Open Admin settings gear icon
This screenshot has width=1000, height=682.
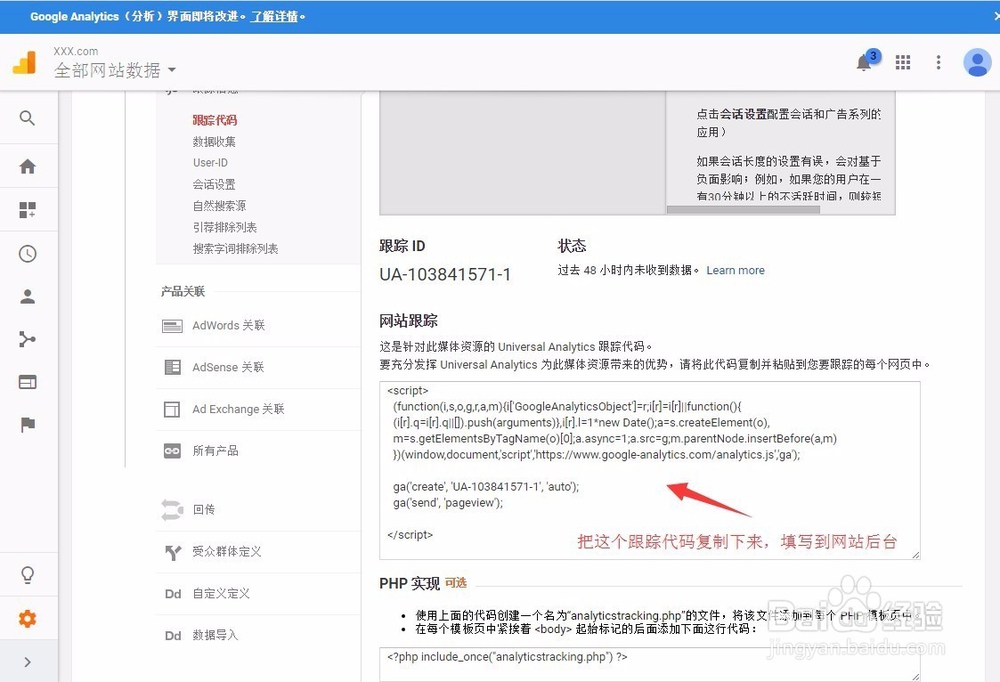pos(28,618)
